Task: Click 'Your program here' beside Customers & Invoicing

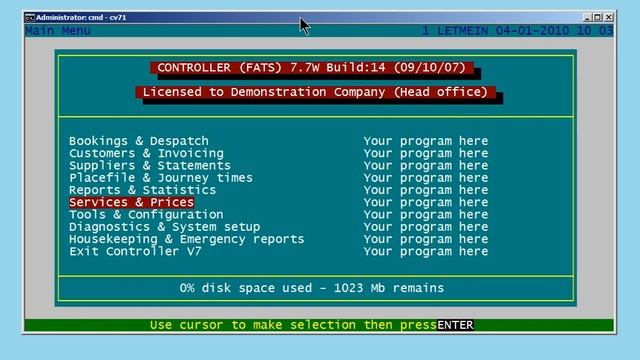Action: pyautogui.click(x=426, y=153)
